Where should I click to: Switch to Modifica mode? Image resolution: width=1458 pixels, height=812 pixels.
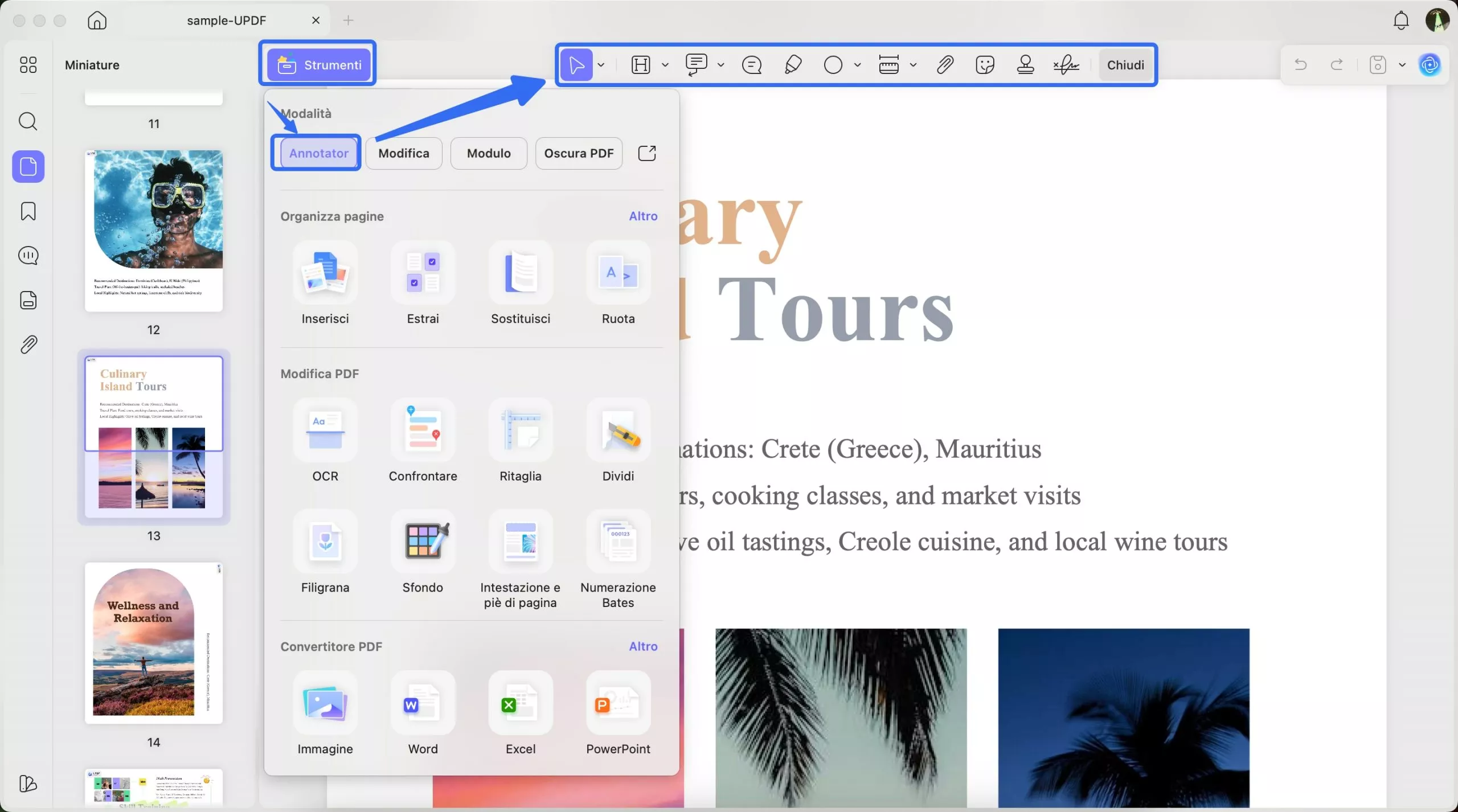click(404, 153)
